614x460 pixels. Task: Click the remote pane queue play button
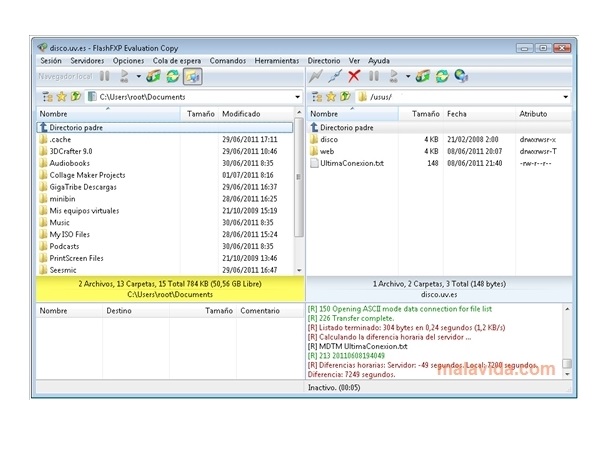pos(394,76)
